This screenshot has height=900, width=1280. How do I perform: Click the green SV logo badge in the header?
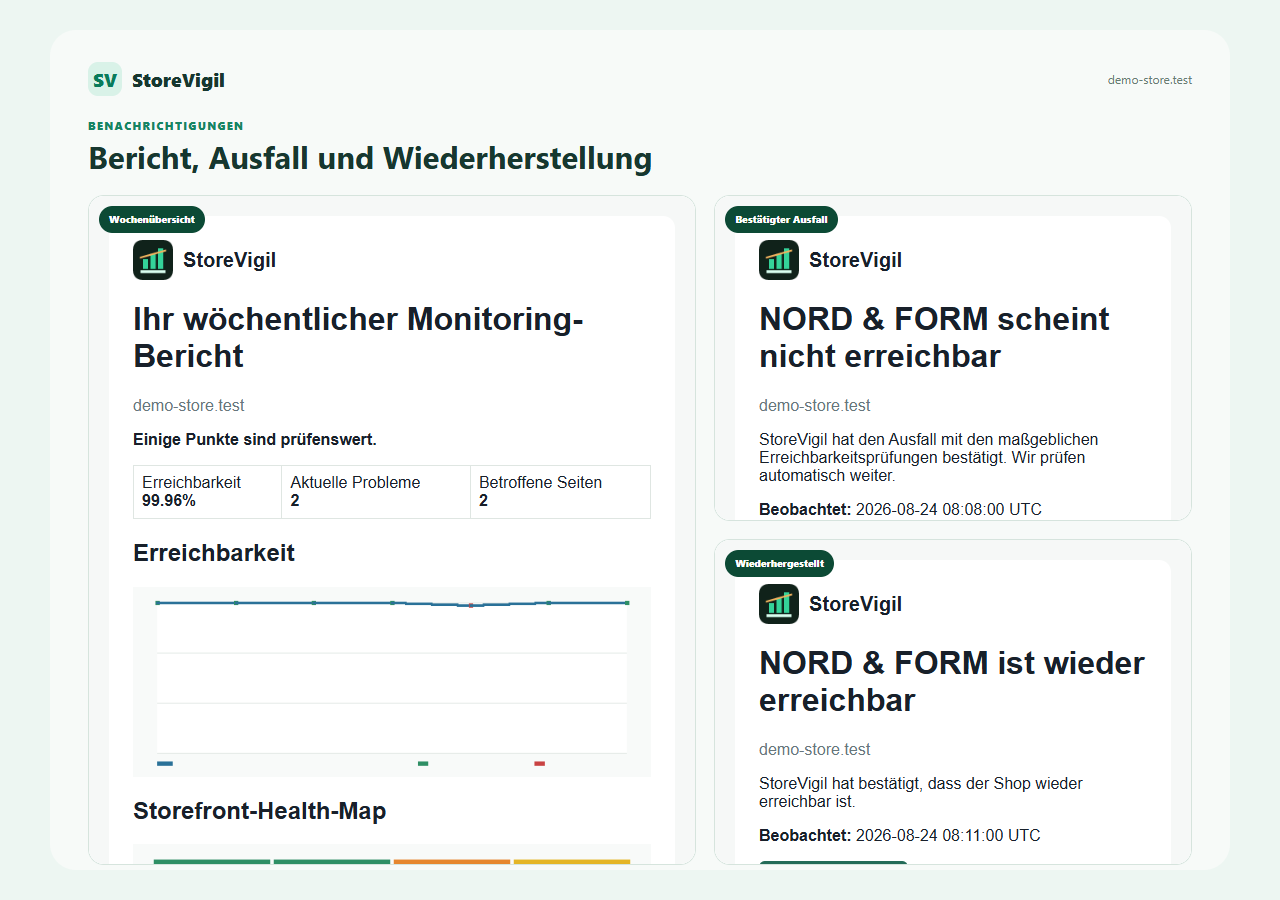[105, 80]
